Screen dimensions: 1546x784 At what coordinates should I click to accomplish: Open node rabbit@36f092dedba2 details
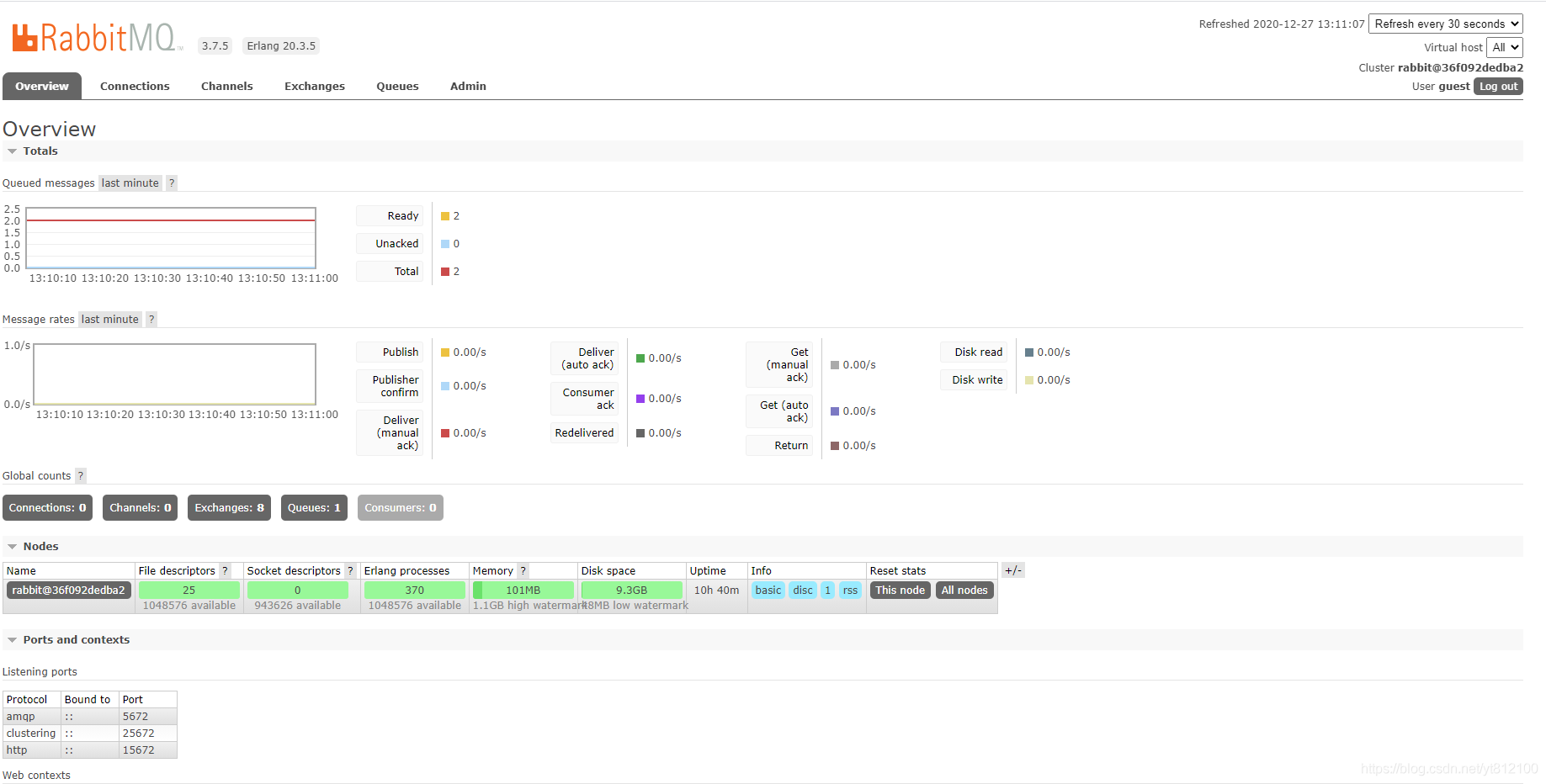click(x=68, y=590)
